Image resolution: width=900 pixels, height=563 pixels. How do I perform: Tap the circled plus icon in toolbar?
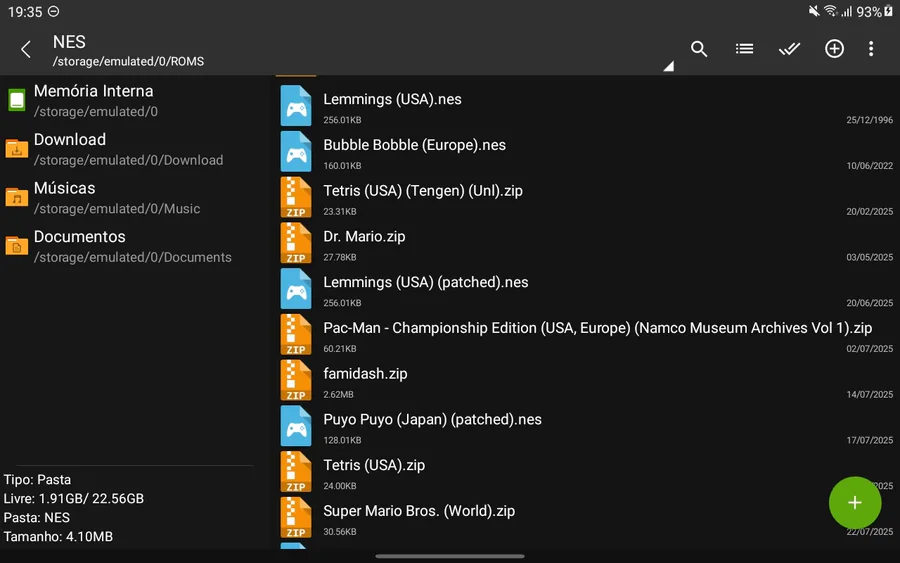click(834, 49)
